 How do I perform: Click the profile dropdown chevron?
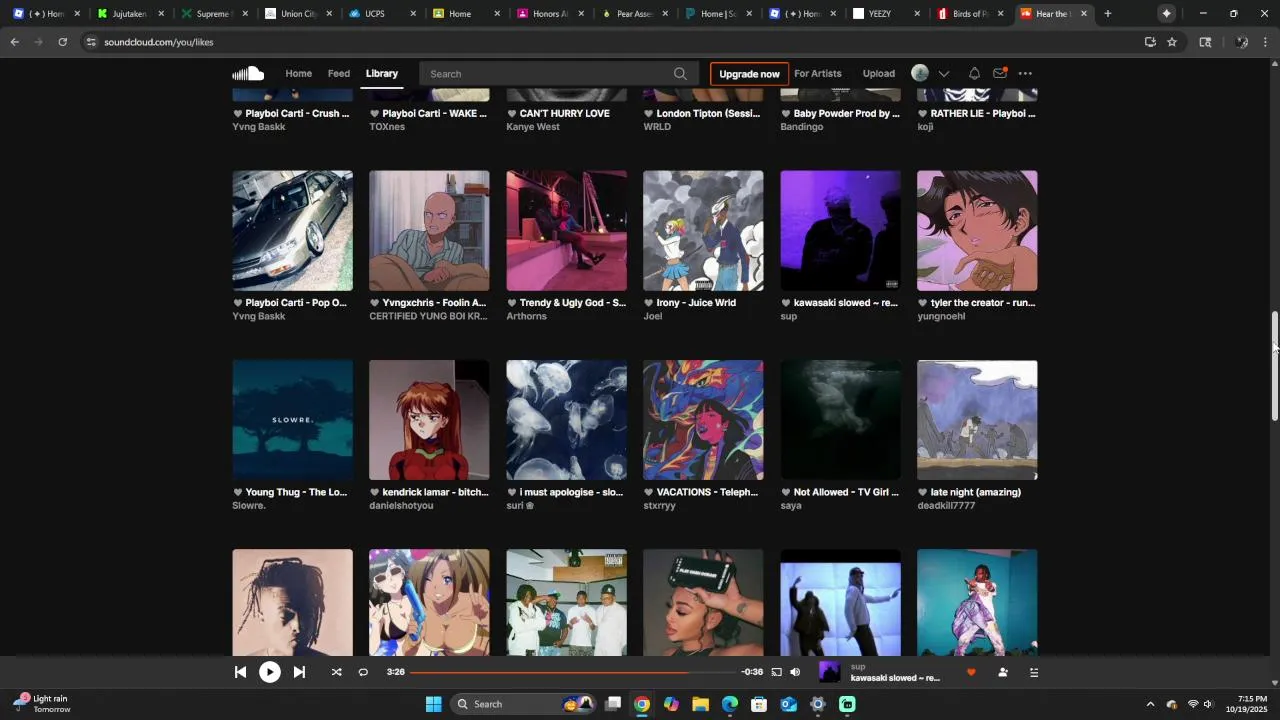click(x=943, y=74)
